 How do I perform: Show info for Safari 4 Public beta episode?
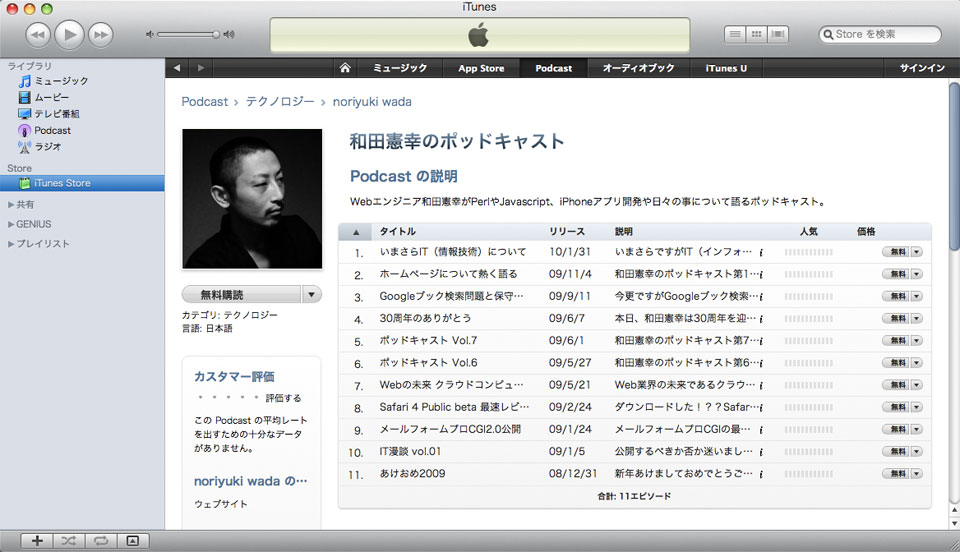pos(761,407)
